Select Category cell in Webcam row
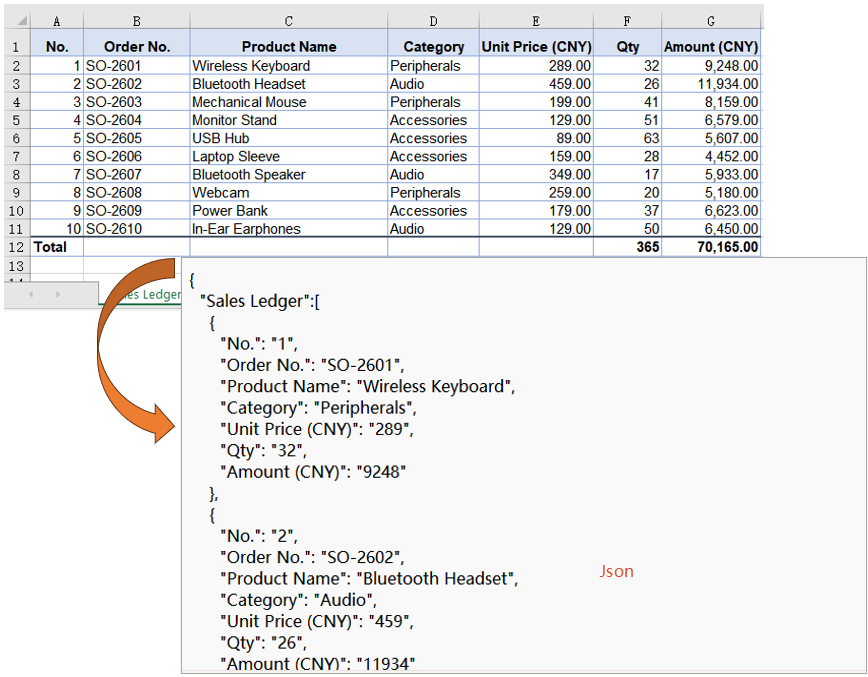Screen dimensions: 868x677 [433, 193]
